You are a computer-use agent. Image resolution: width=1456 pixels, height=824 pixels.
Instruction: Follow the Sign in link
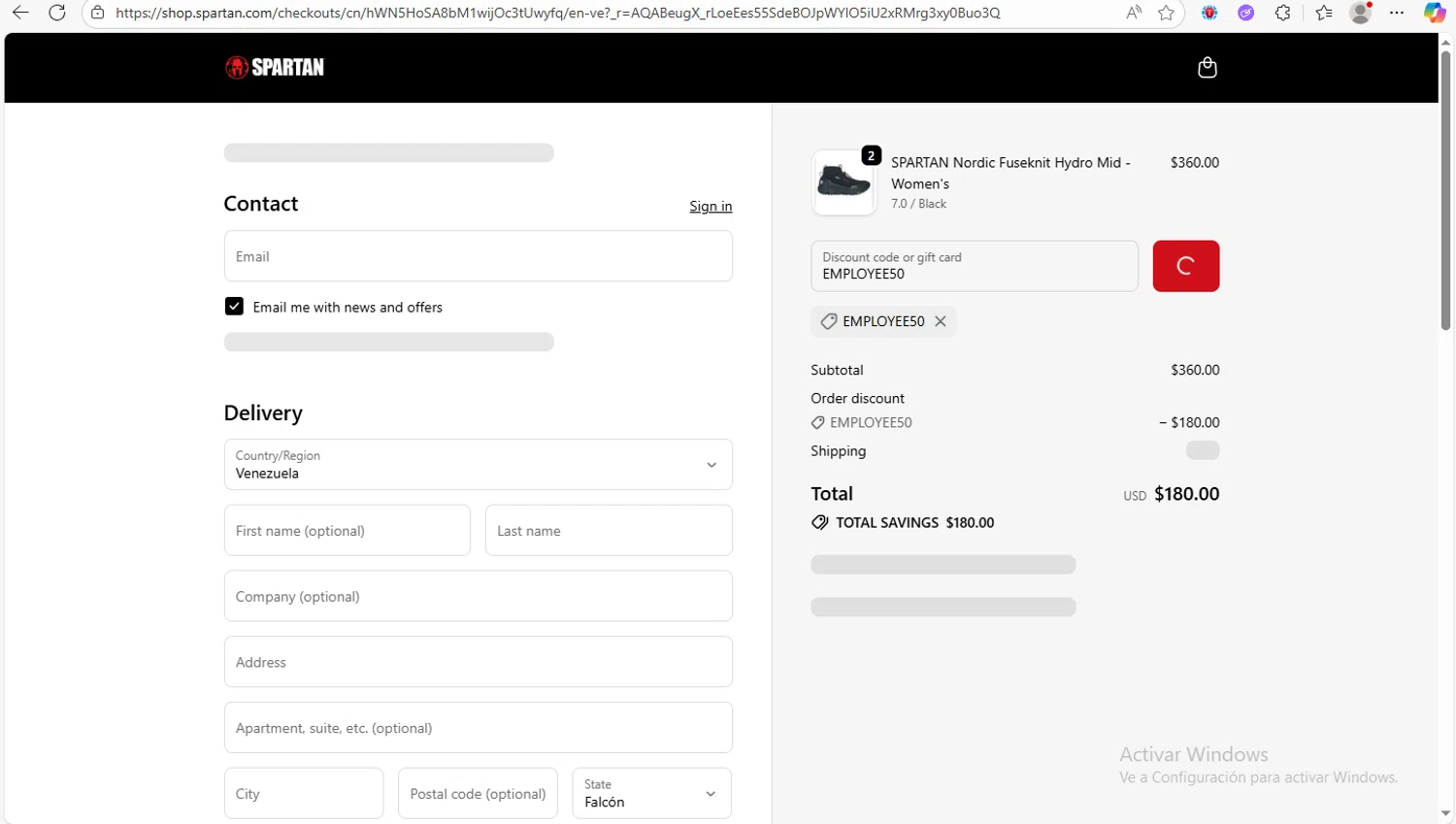[711, 207]
